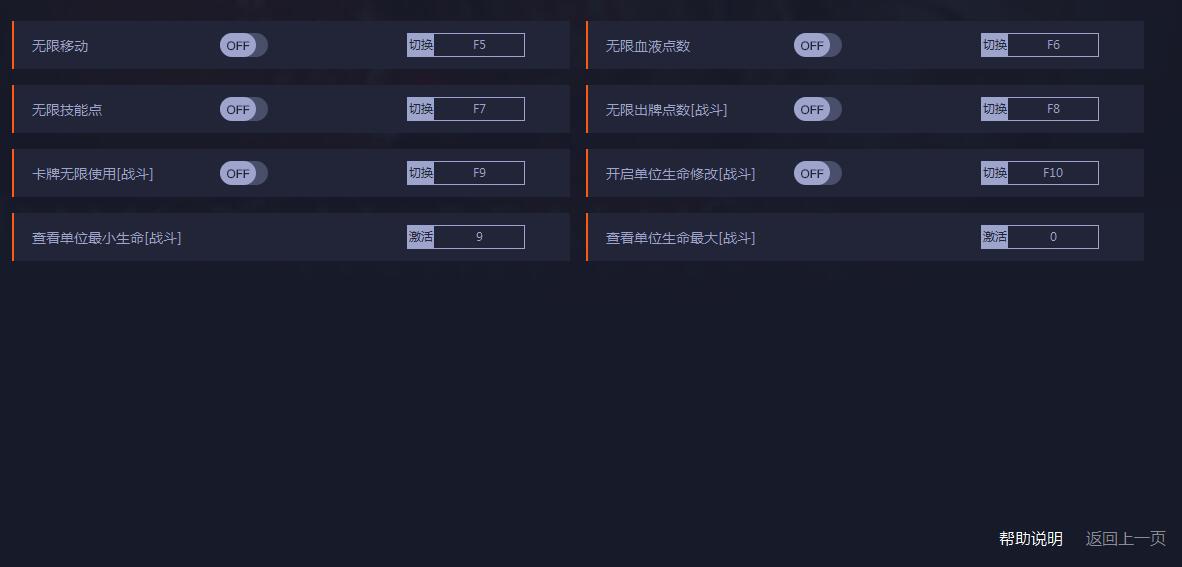Image resolution: width=1182 pixels, height=567 pixels.
Task: Switch on 卡牌无限使用[战斗] toggle
Action: pyautogui.click(x=243, y=173)
